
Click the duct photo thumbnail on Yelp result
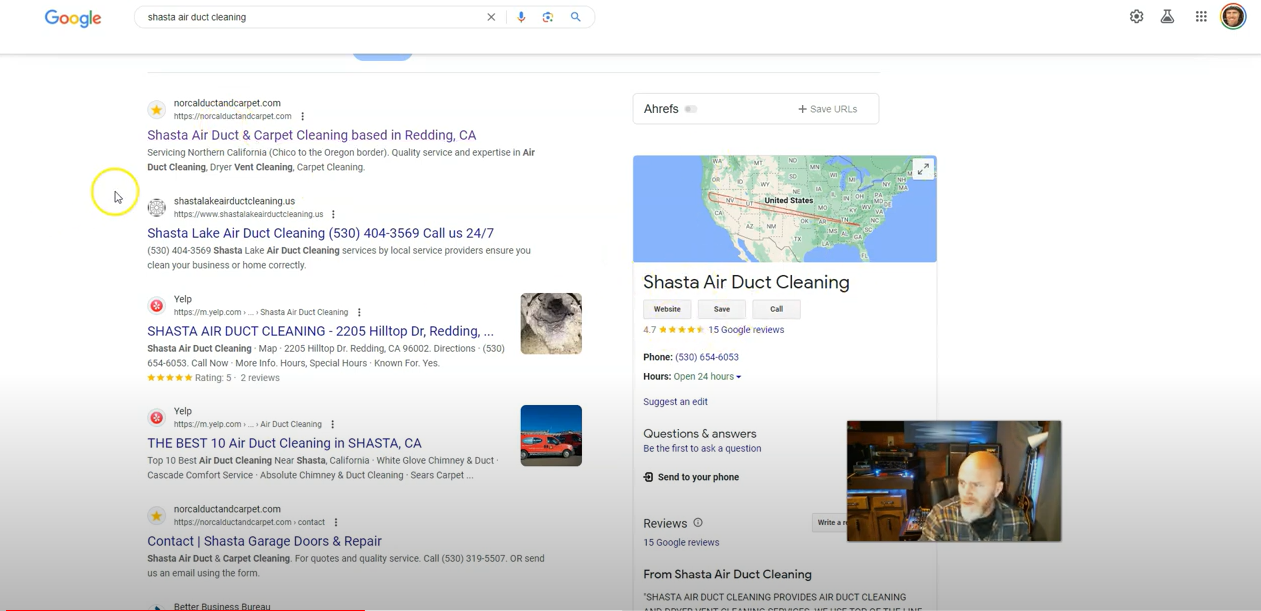551,324
